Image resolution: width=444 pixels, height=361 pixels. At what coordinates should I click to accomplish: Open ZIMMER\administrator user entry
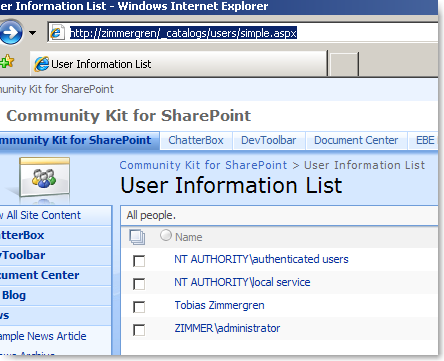(227, 328)
